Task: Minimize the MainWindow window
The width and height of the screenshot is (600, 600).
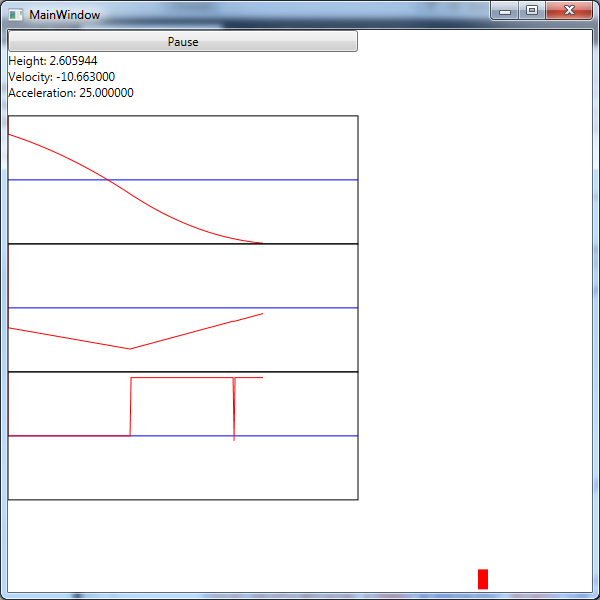Action: 506,10
